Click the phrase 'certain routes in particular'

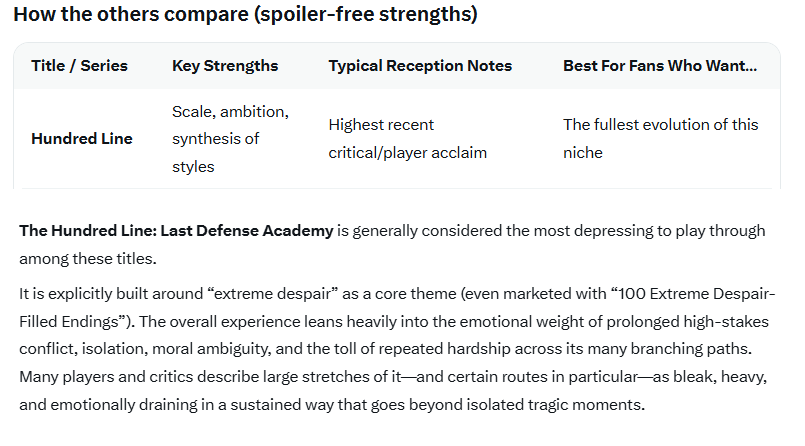point(542,377)
